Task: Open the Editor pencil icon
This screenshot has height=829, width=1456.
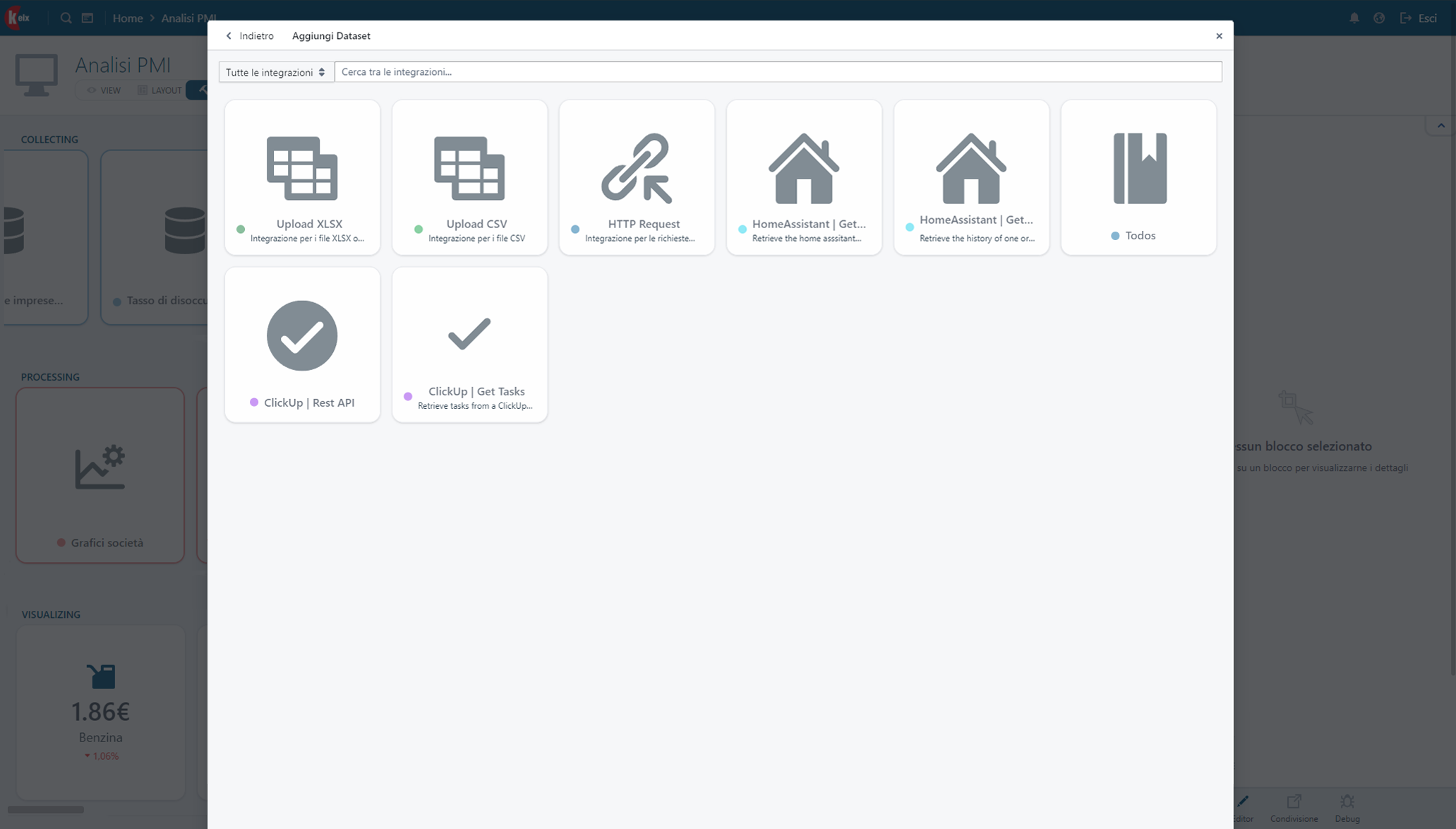Action: [x=1243, y=801]
